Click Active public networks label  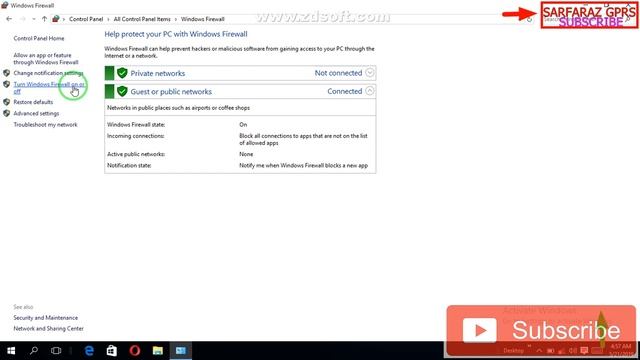click(136, 154)
